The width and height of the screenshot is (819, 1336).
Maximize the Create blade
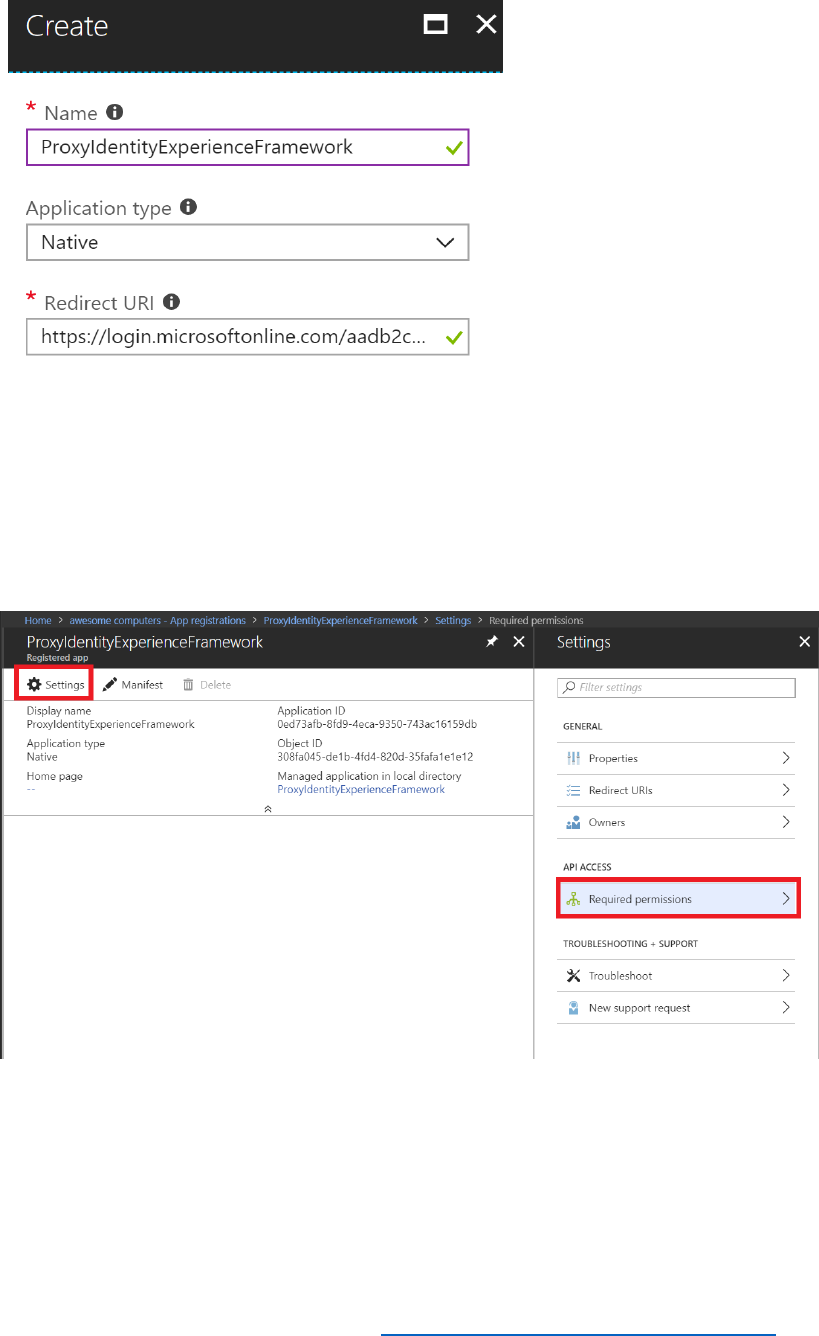pos(435,25)
